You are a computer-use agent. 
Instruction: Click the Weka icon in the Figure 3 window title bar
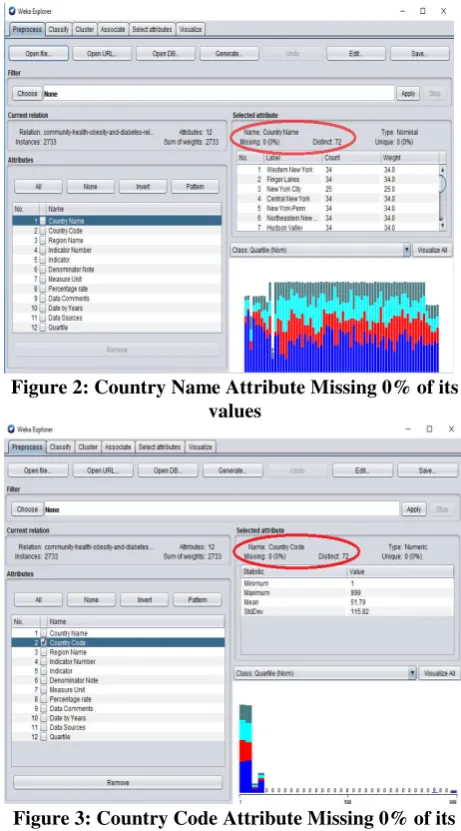point(12,429)
